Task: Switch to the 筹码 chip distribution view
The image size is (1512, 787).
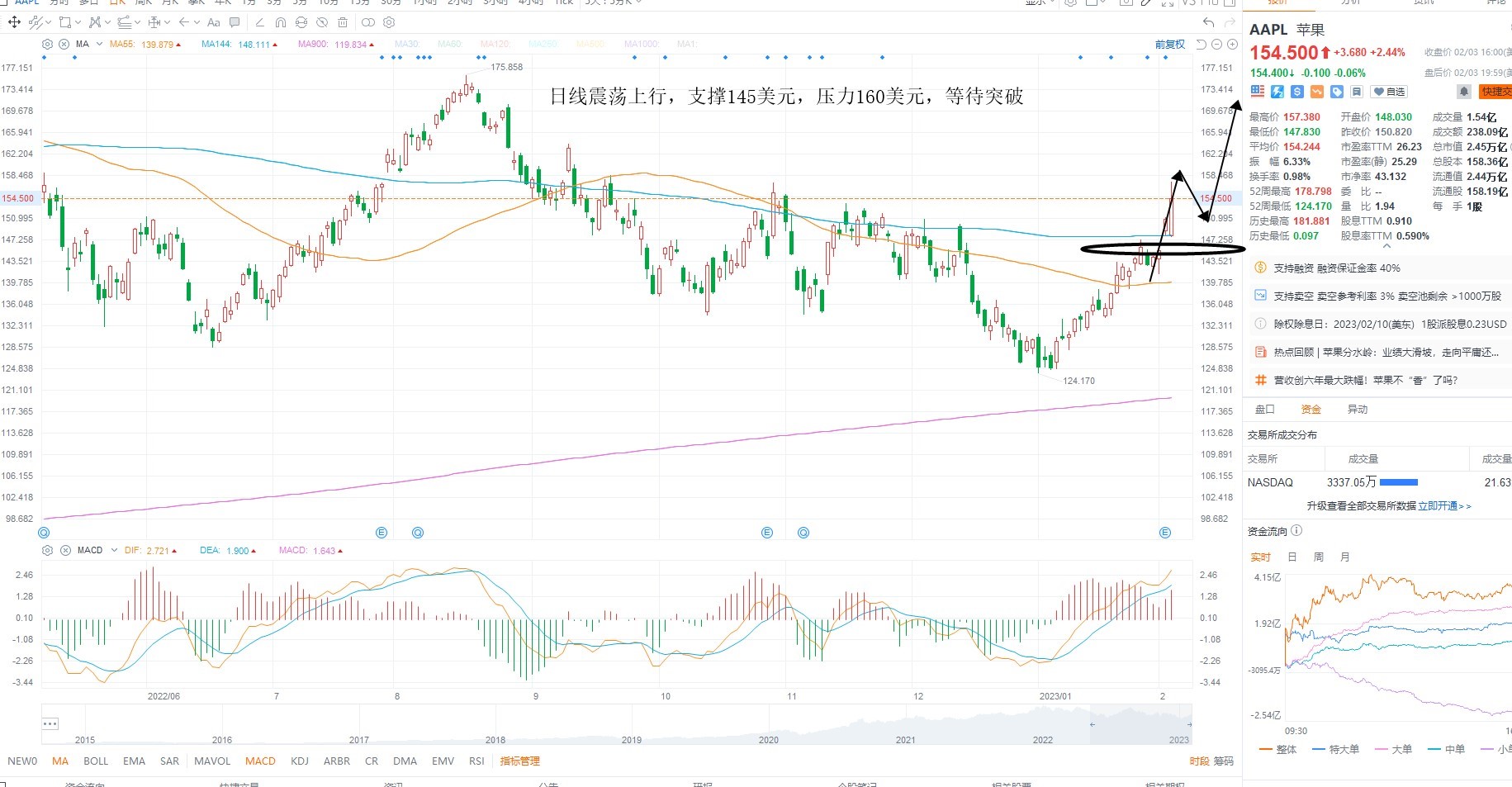Action: [x=1223, y=761]
